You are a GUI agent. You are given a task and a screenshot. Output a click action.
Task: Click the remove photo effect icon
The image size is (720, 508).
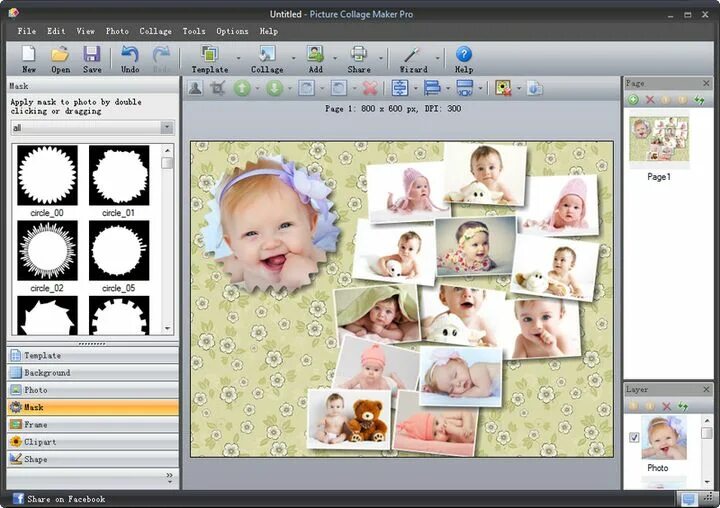tap(503, 88)
